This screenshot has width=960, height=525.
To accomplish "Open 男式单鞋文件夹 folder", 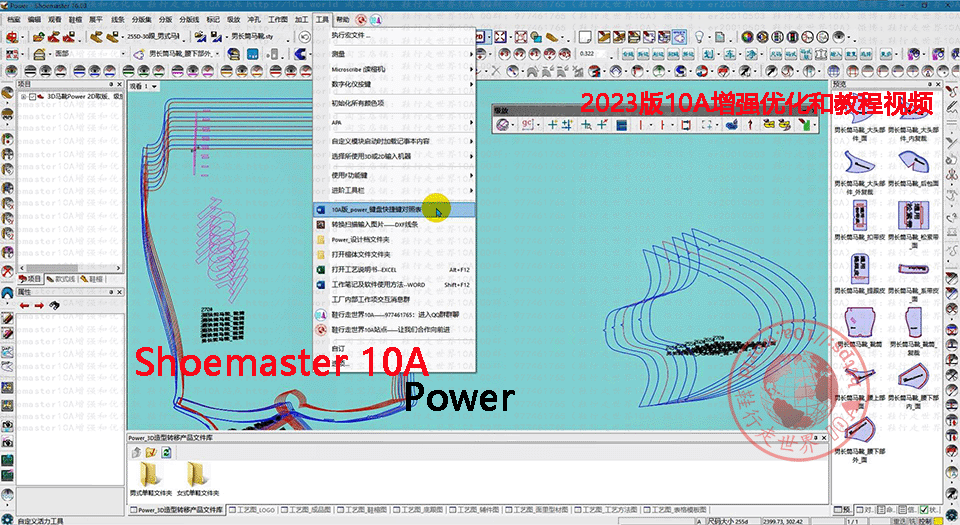I will coord(150,477).
